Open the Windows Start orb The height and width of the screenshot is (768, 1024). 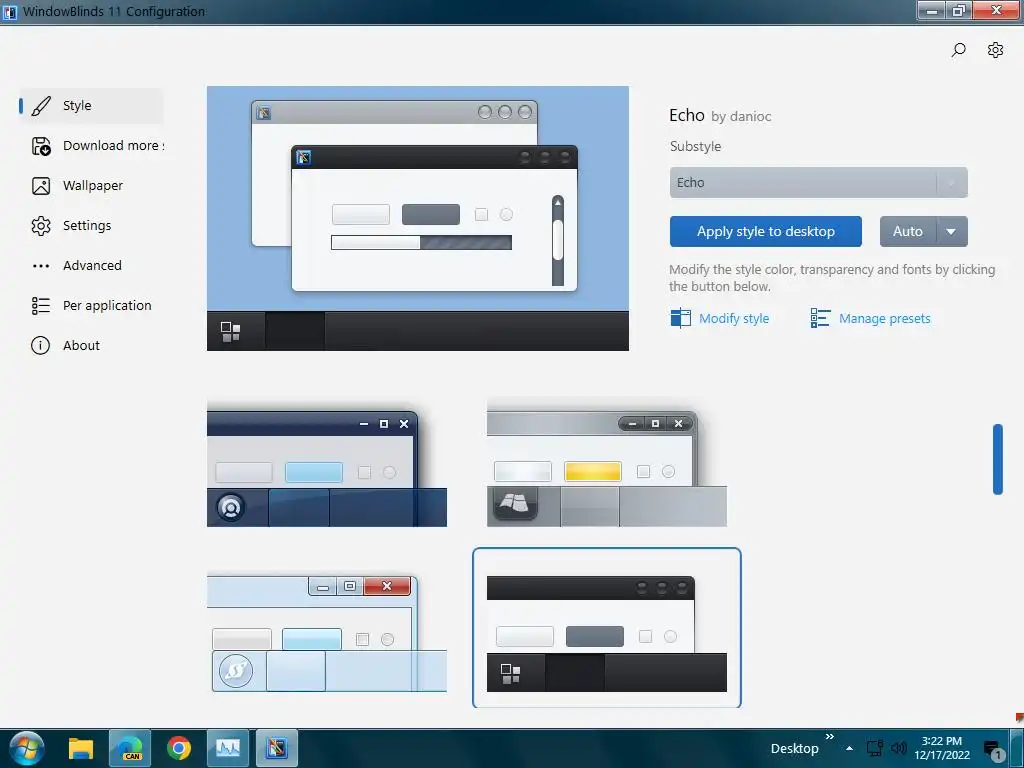27,748
